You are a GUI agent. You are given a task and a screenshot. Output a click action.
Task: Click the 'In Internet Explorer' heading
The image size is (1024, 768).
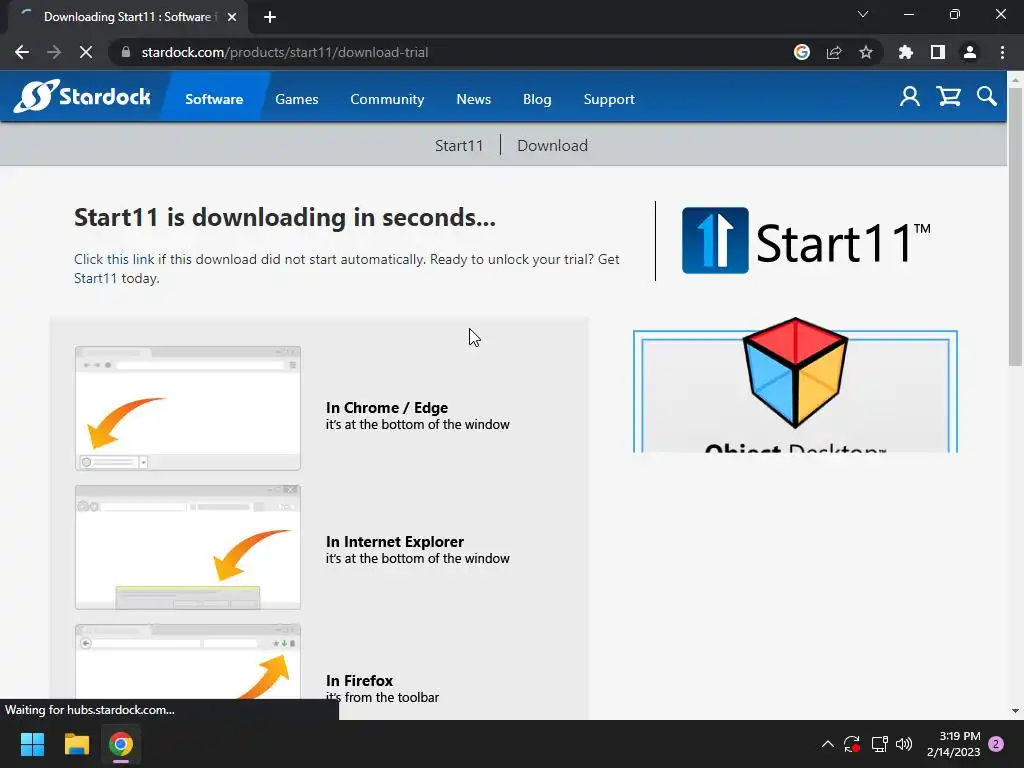(394, 541)
